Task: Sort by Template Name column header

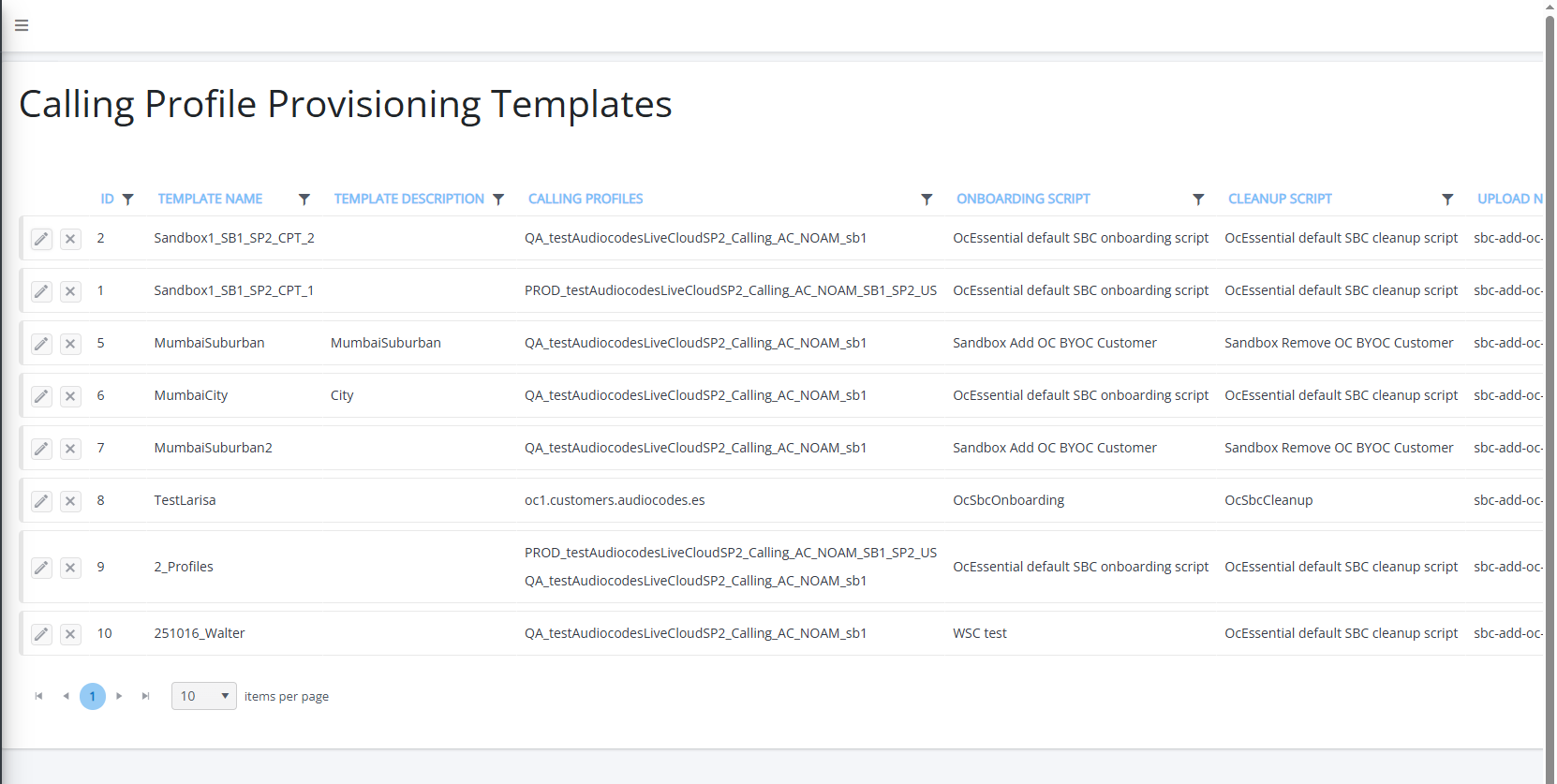Action: pos(210,199)
